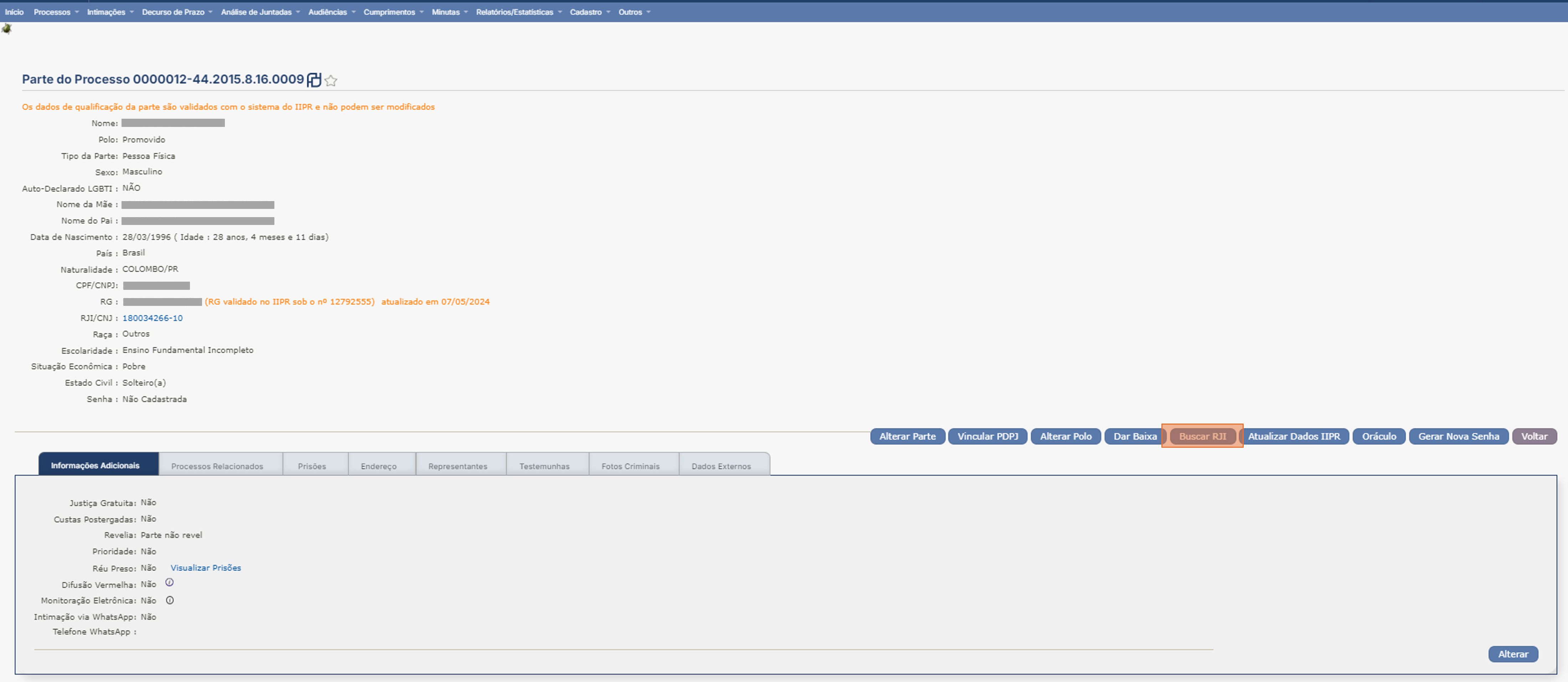Click the Buscar RJI button
The image size is (1568, 682).
(1203, 437)
